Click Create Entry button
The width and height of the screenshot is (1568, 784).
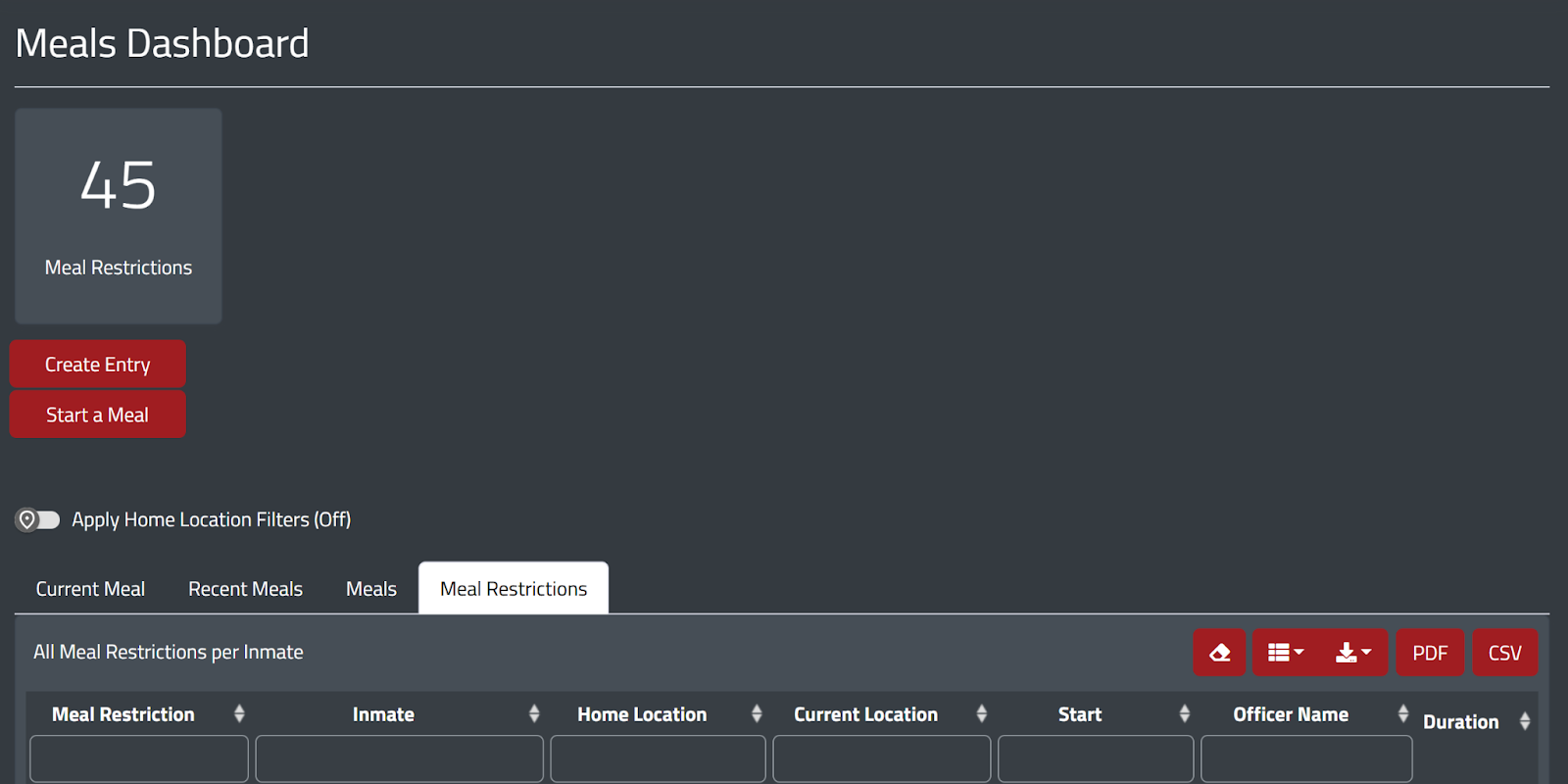coord(98,365)
